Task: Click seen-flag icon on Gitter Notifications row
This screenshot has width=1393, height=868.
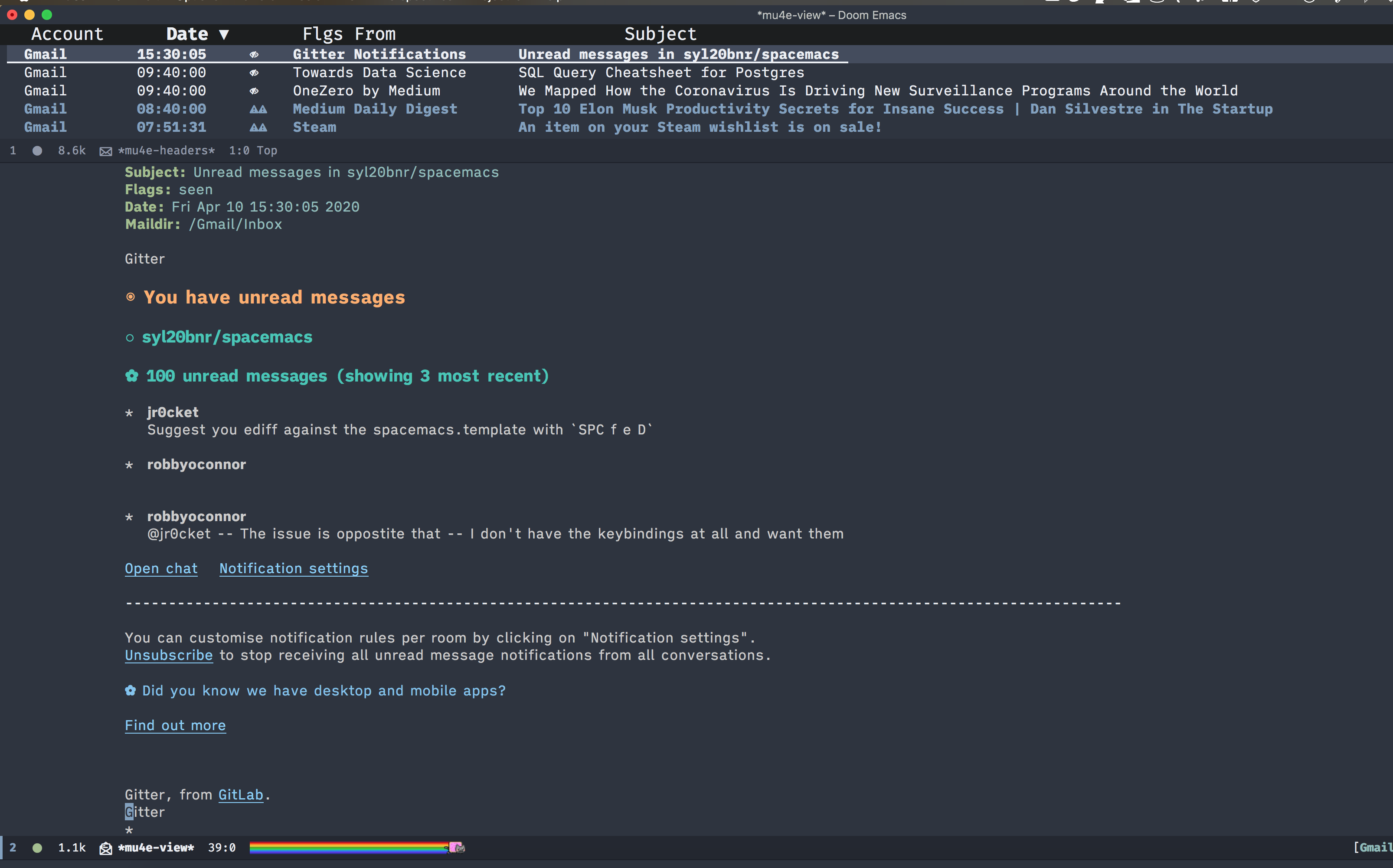Action: point(254,55)
